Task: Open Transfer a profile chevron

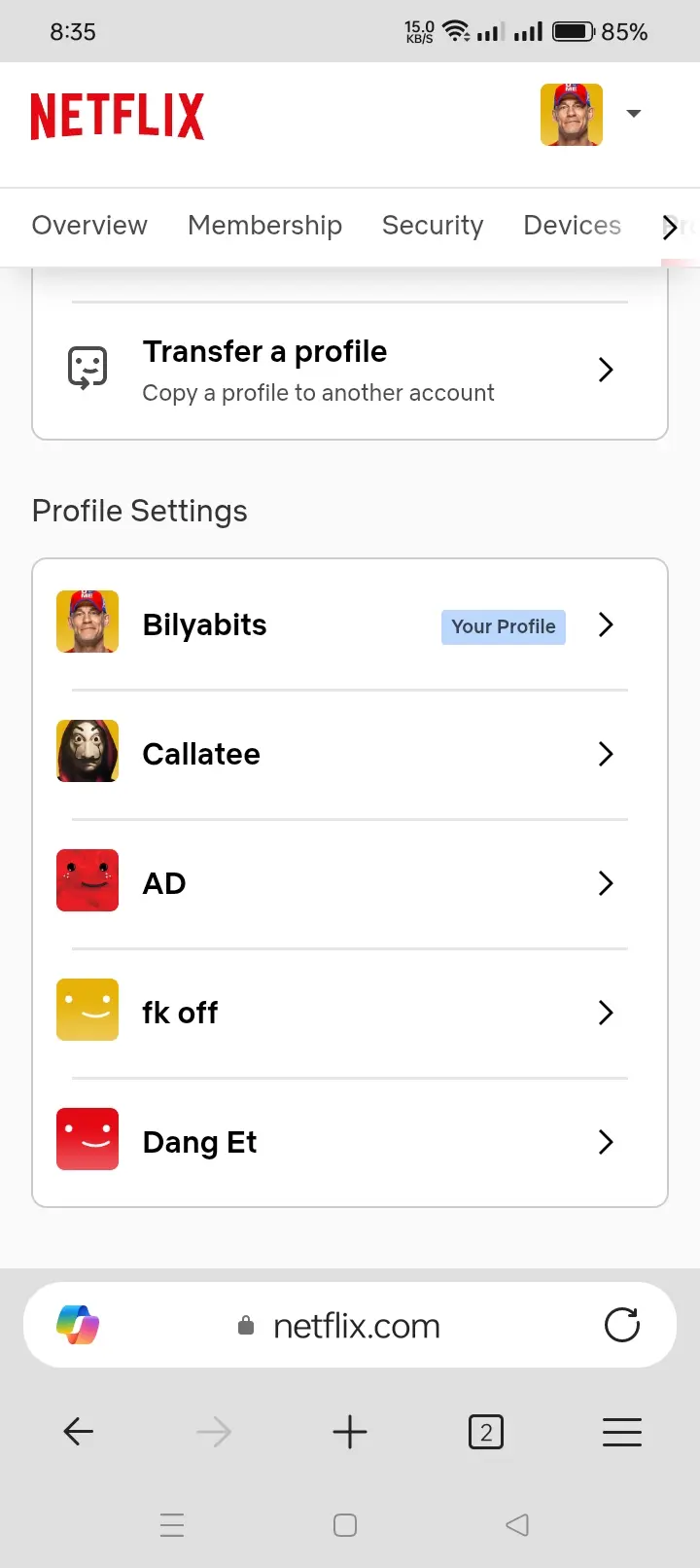Action: 606,370
